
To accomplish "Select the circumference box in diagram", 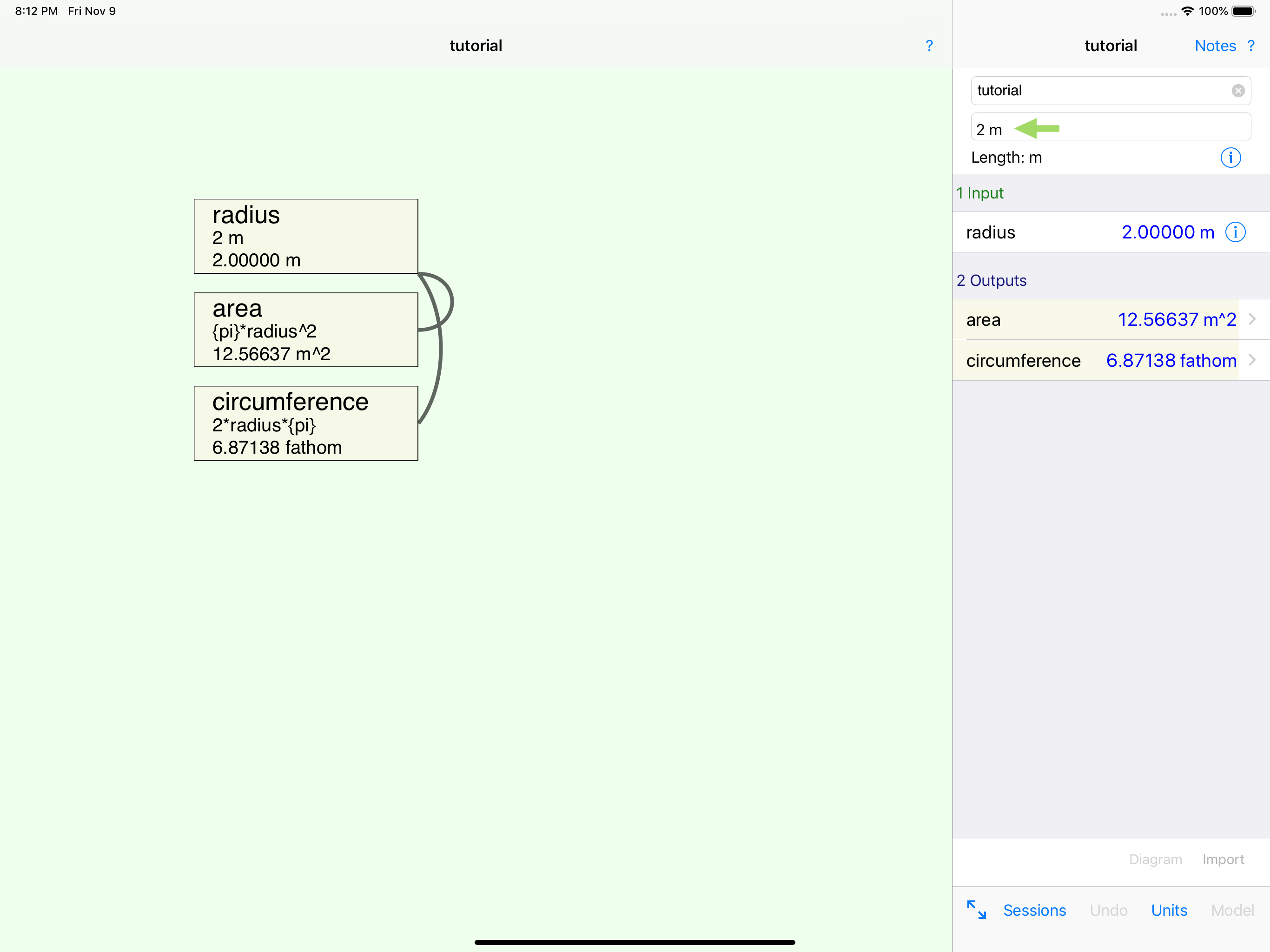I will click(306, 423).
